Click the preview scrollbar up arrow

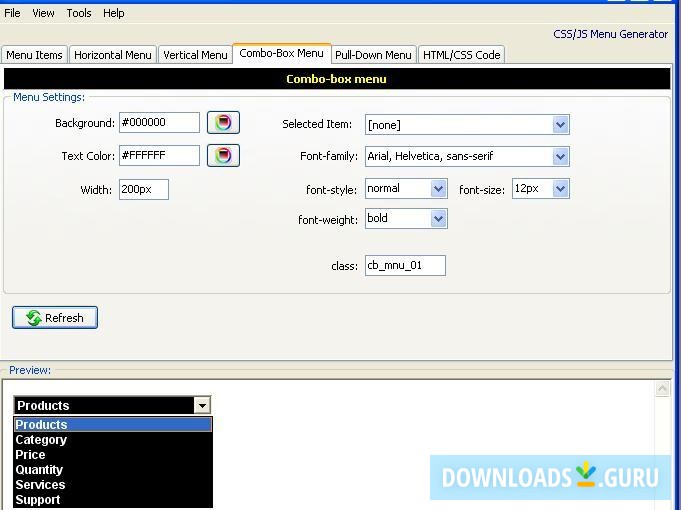662,388
